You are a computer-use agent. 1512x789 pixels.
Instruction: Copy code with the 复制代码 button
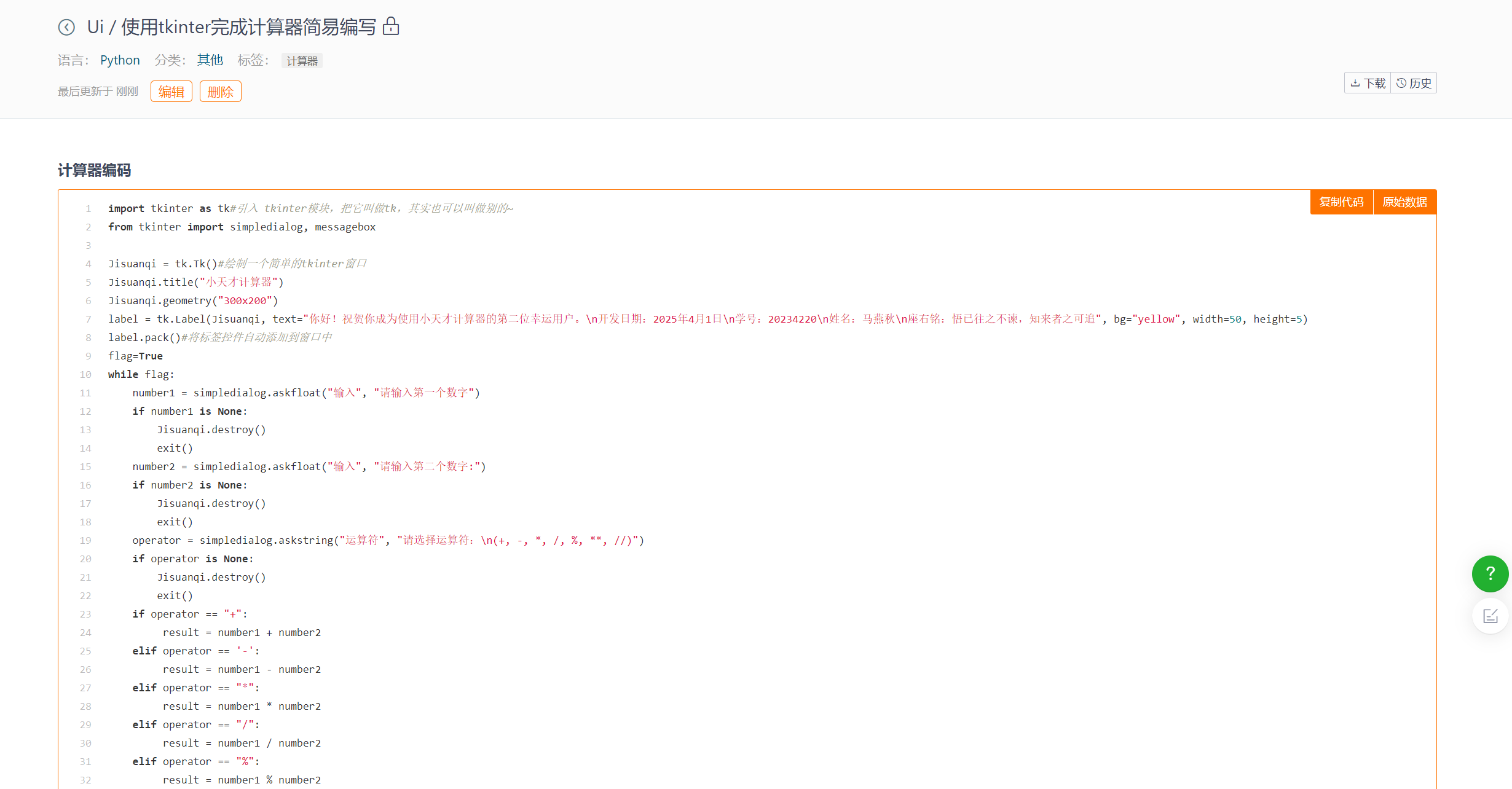coord(1341,202)
